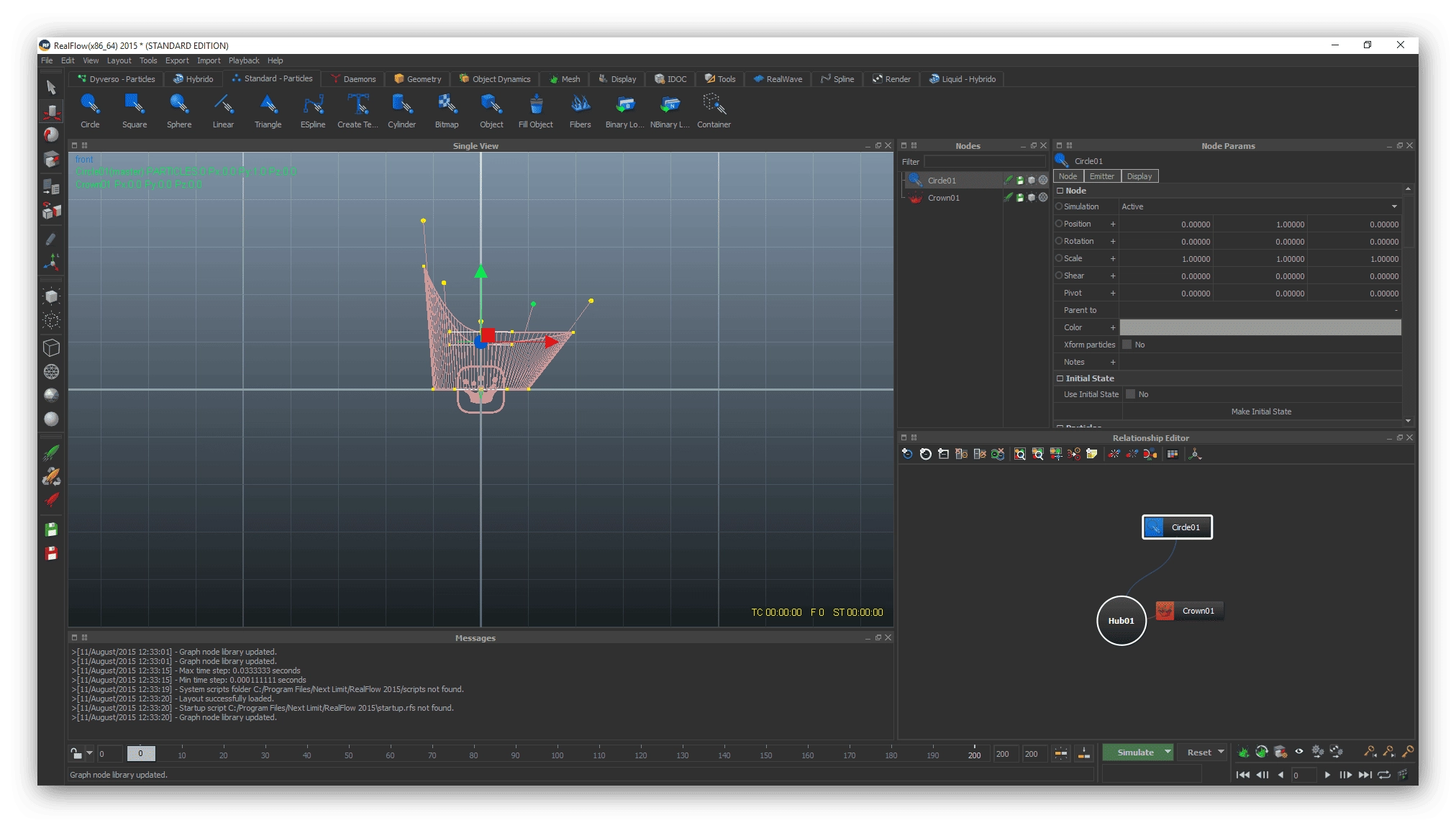
Task: Jump to the first frame
Action: [1243, 775]
